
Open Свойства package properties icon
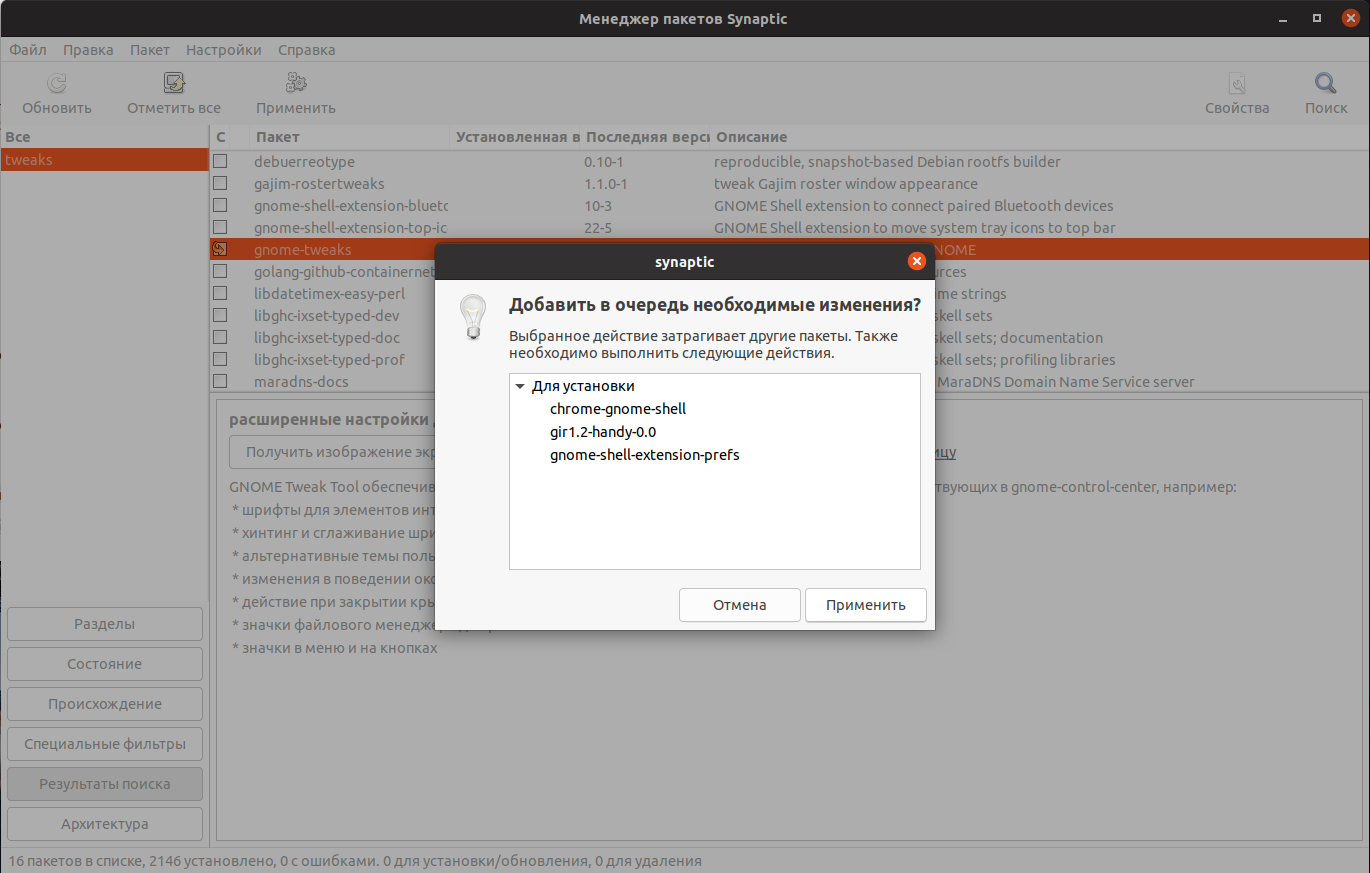pos(1237,84)
